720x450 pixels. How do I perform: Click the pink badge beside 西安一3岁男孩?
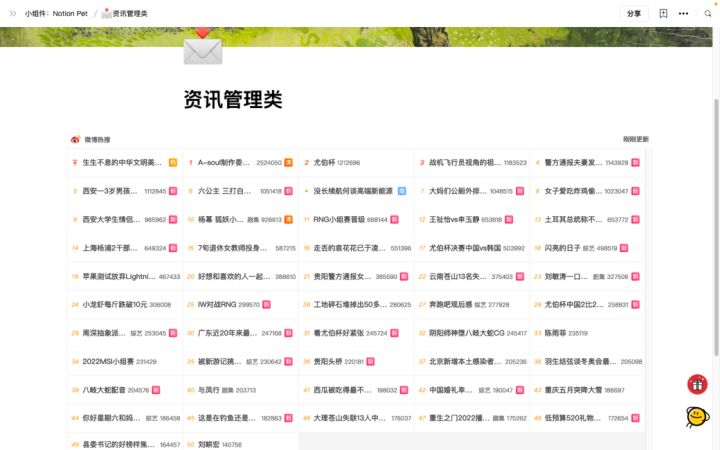(x=173, y=191)
